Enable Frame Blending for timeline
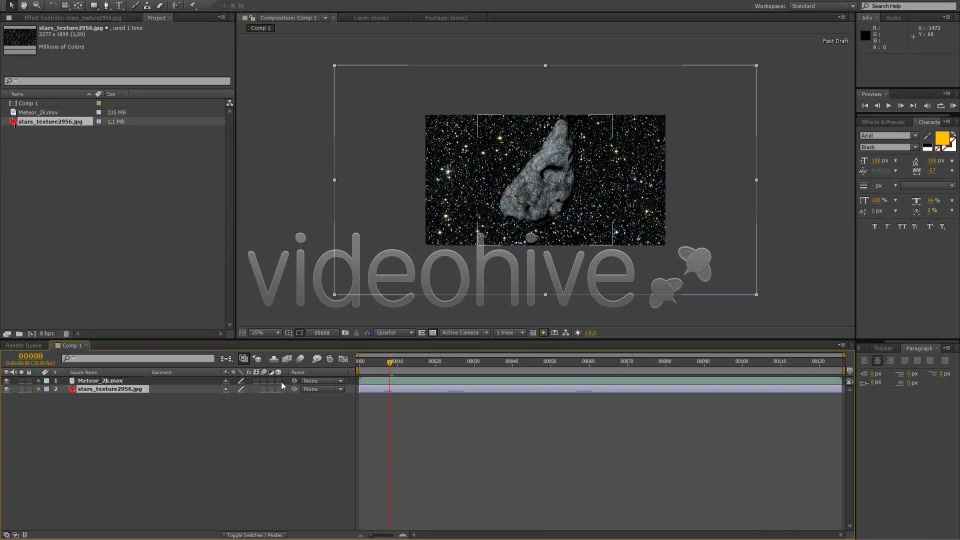Screen dimensions: 960x540 pos(287,359)
